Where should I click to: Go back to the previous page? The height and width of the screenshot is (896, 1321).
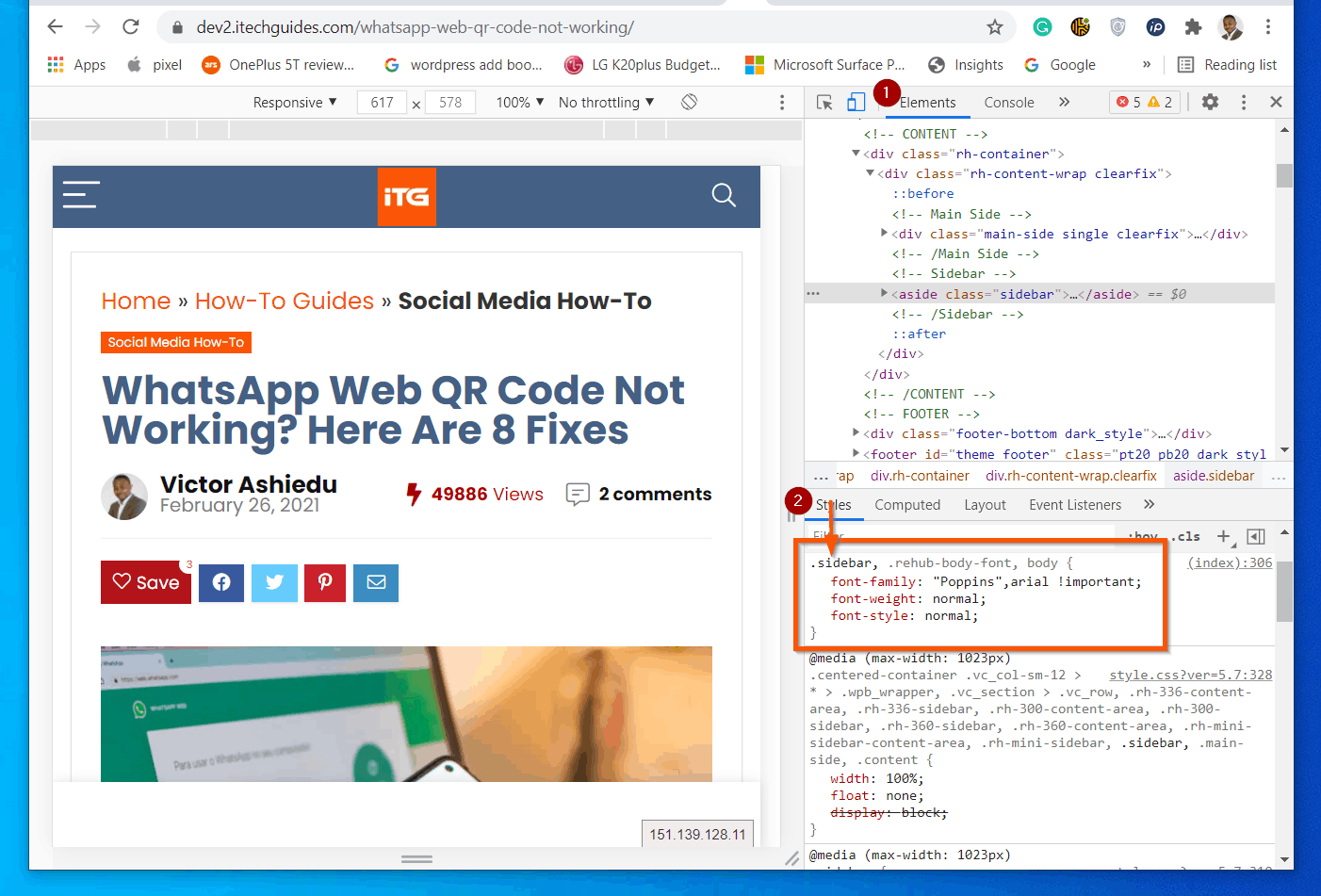pos(56,27)
